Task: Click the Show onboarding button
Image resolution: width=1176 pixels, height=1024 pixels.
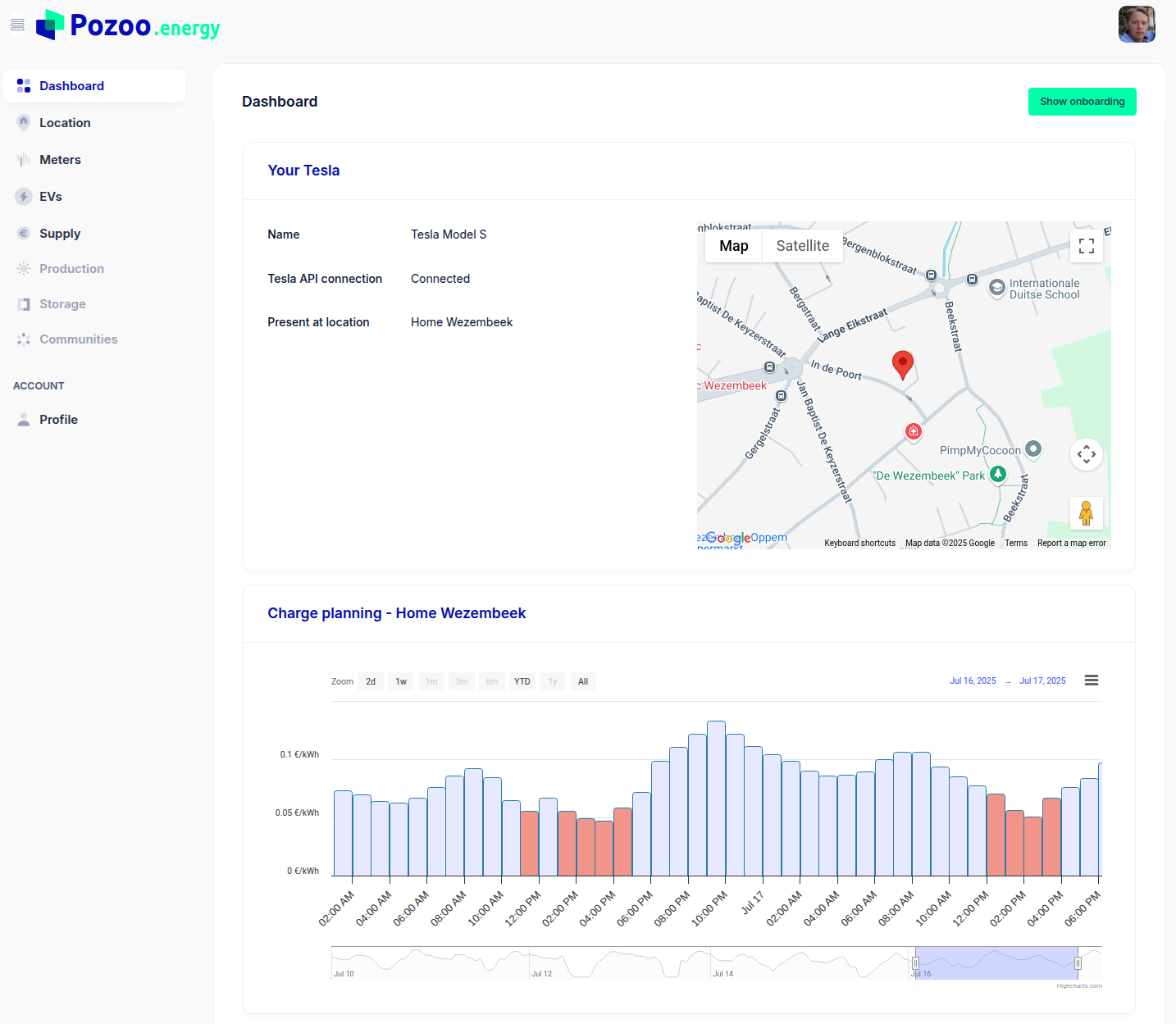Action: coord(1082,101)
